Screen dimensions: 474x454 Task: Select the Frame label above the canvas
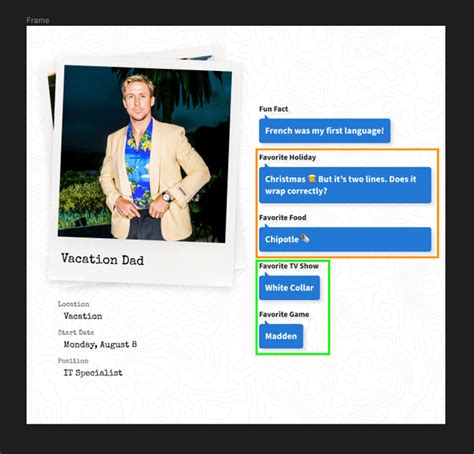pos(38,20)
